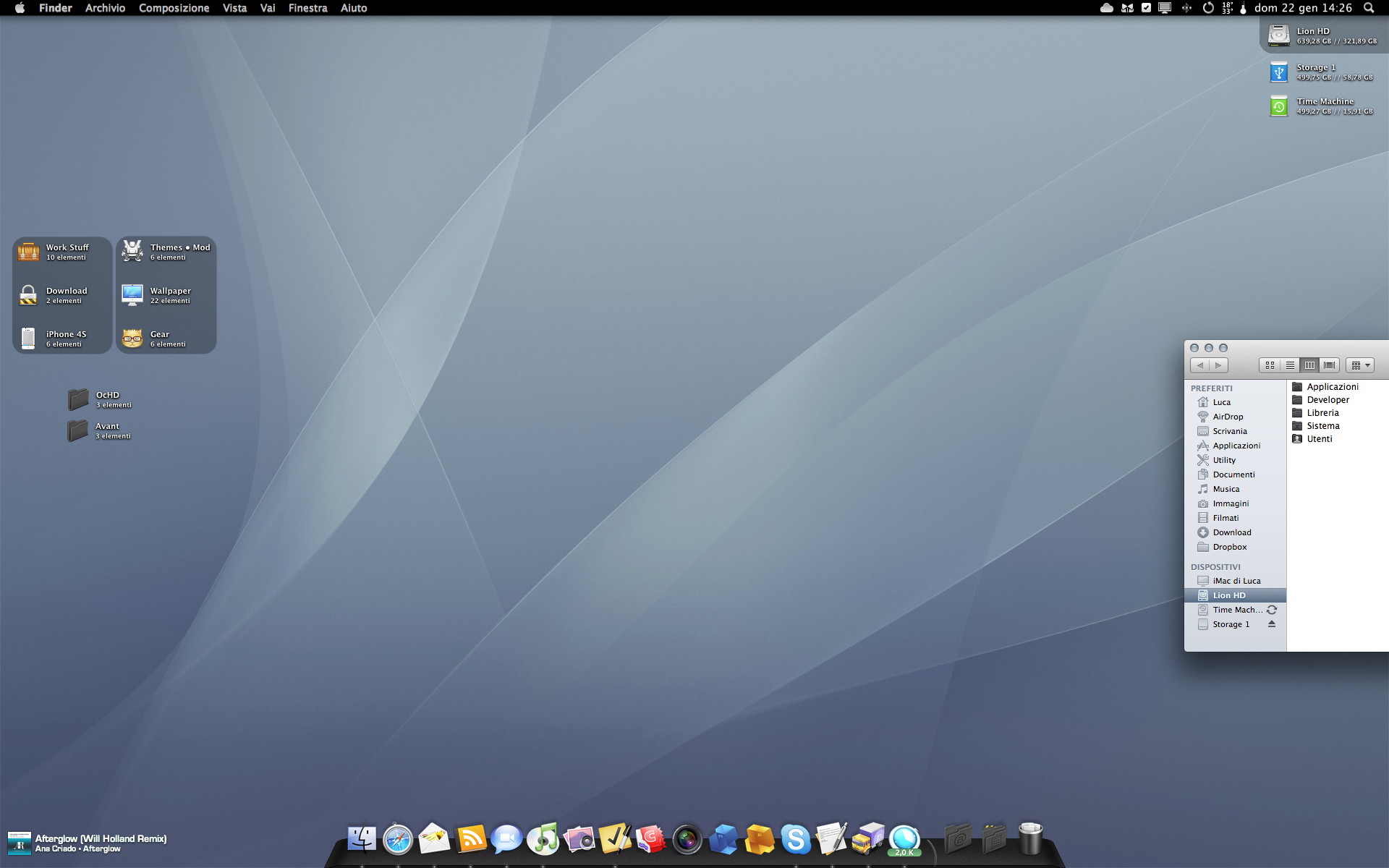This screenshot has width=1389, height=868.
Task: Switch Finder to icon view
Action: point(1270,365)
